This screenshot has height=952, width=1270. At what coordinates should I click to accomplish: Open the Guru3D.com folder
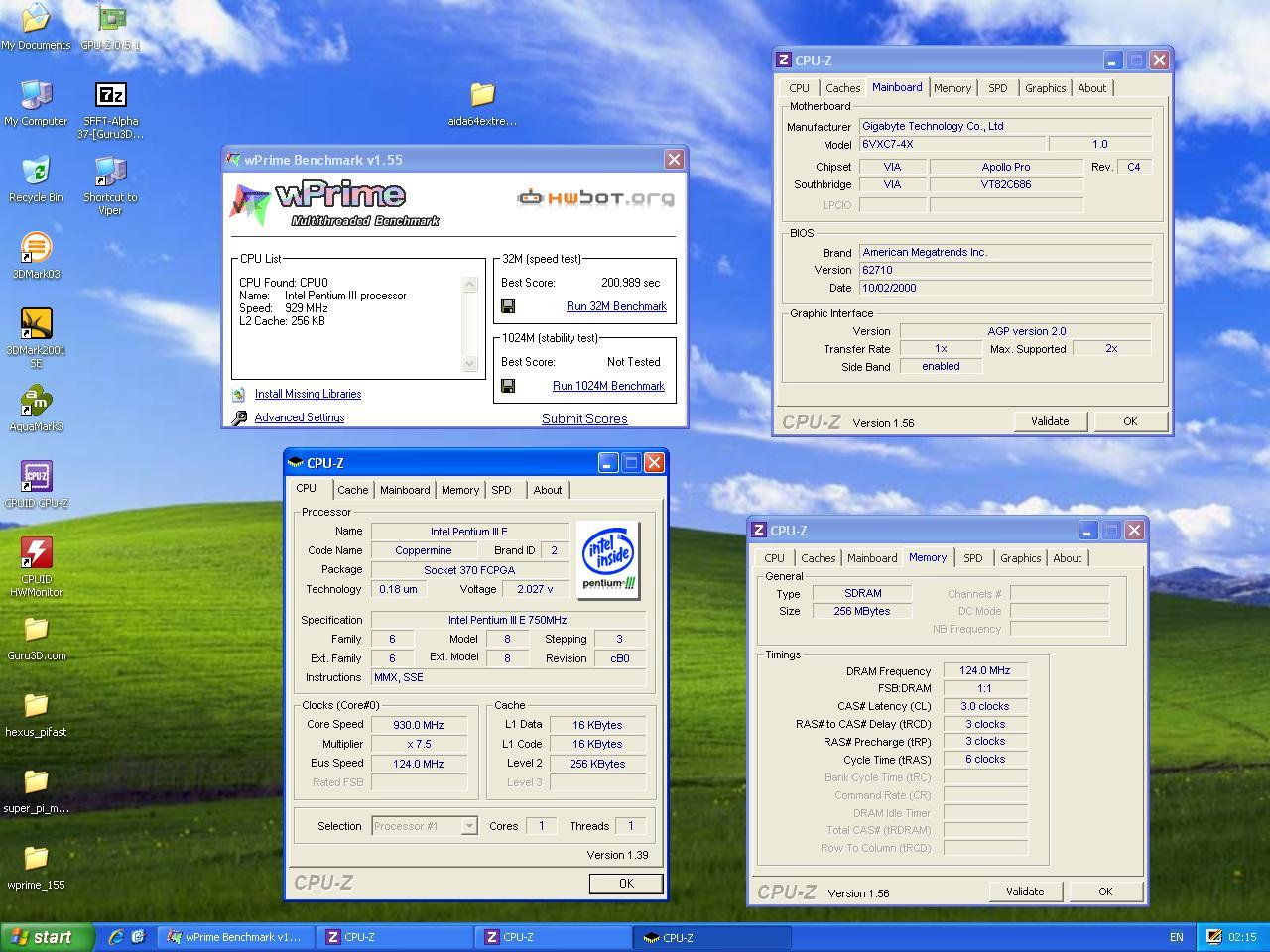36,638
